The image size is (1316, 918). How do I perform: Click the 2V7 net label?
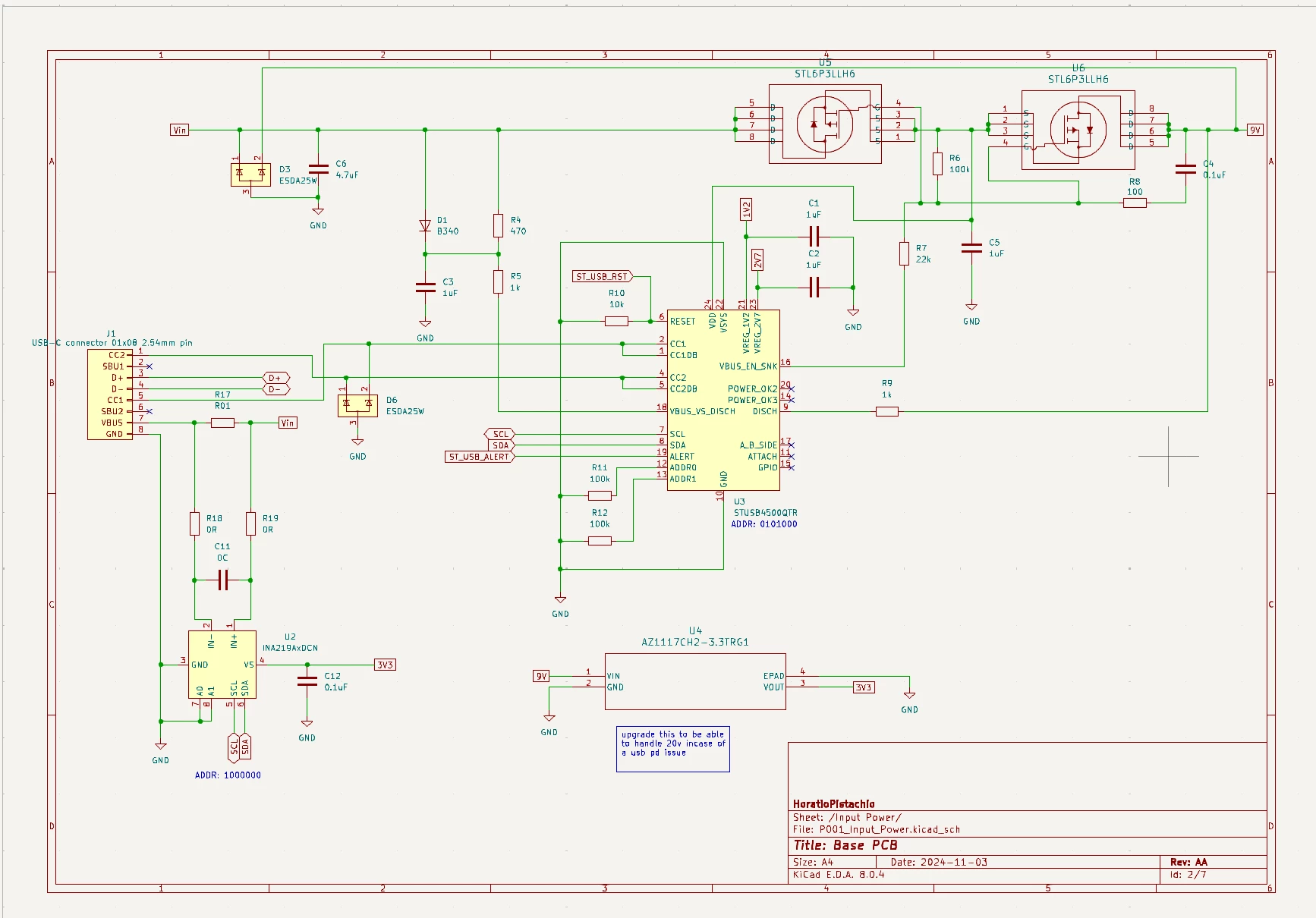click(757, 259)
